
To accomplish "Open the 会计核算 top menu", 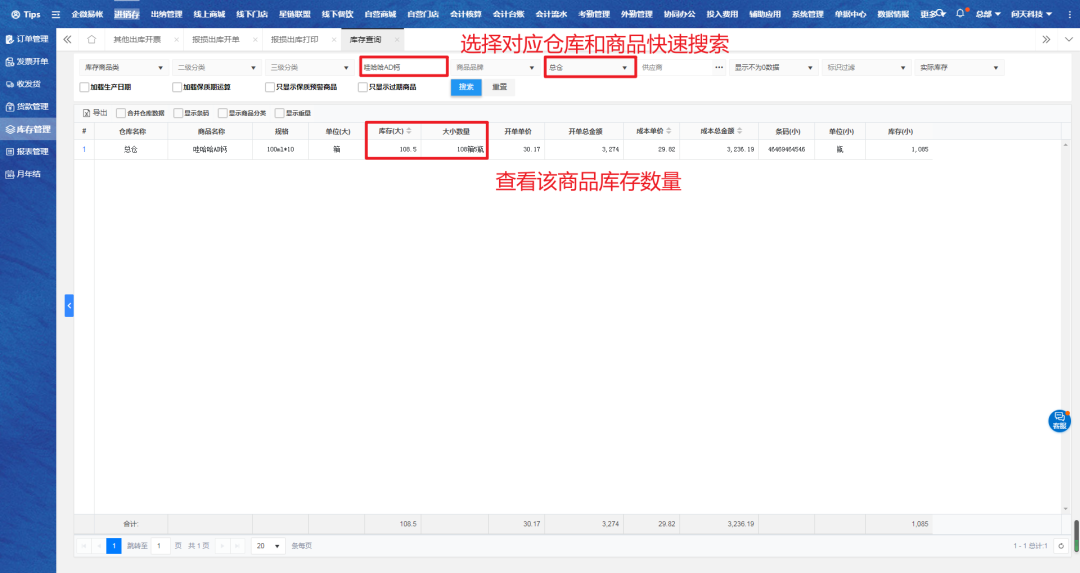I will [465, 14].
